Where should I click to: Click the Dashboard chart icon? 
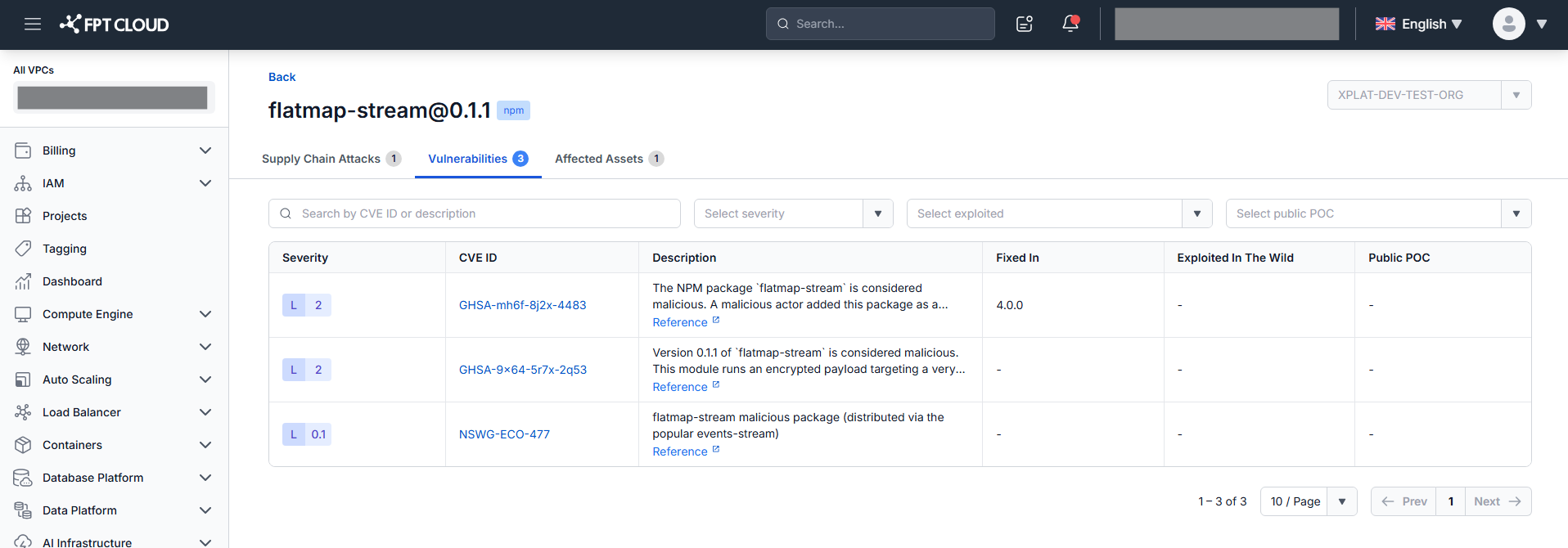click(23, 281)
